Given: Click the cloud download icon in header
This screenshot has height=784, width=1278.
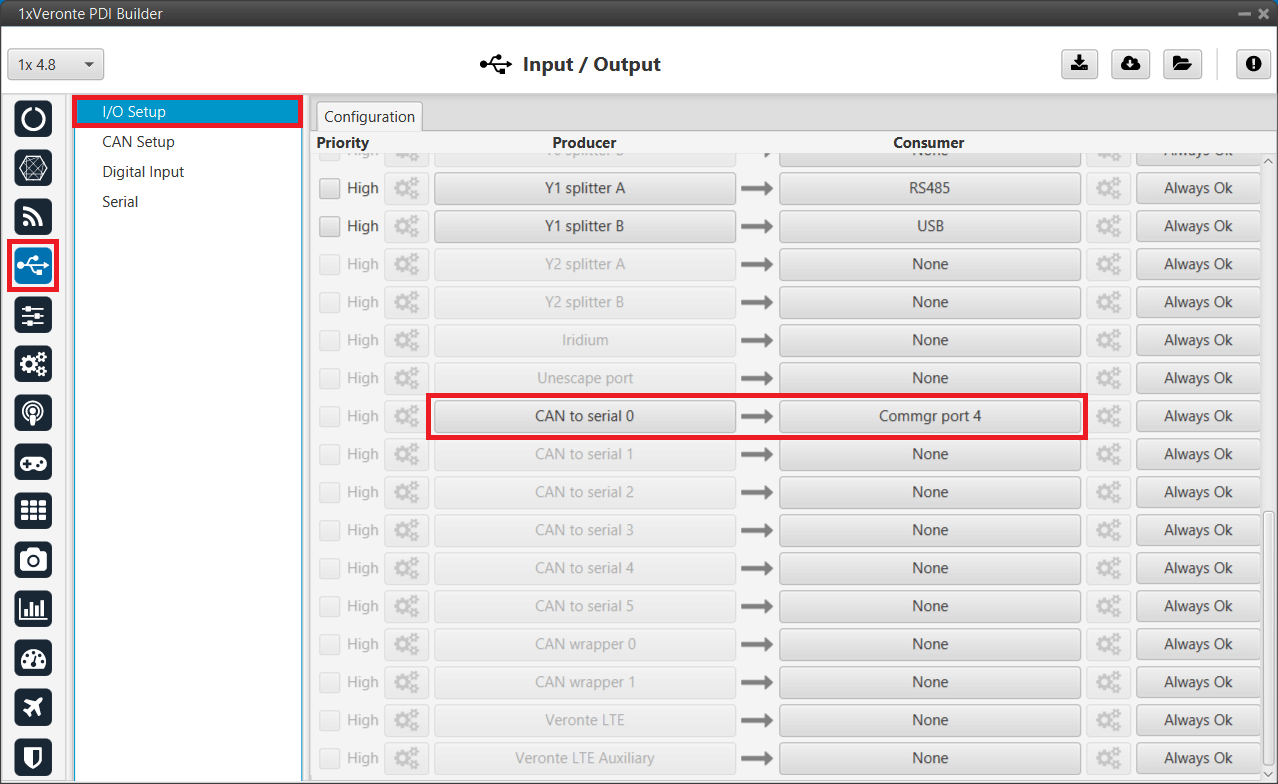Looking at the screenshot, I should coord(1130,64).
